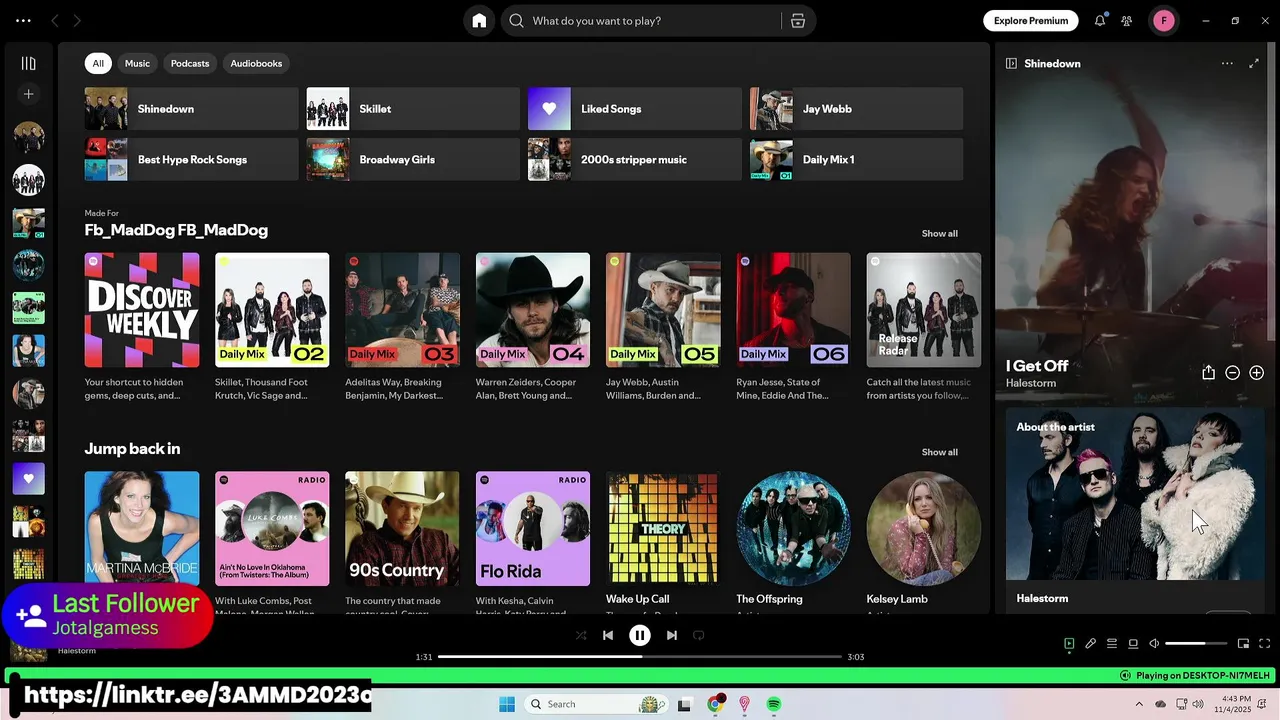Open the user profile avatar menu

[1164, 21]
